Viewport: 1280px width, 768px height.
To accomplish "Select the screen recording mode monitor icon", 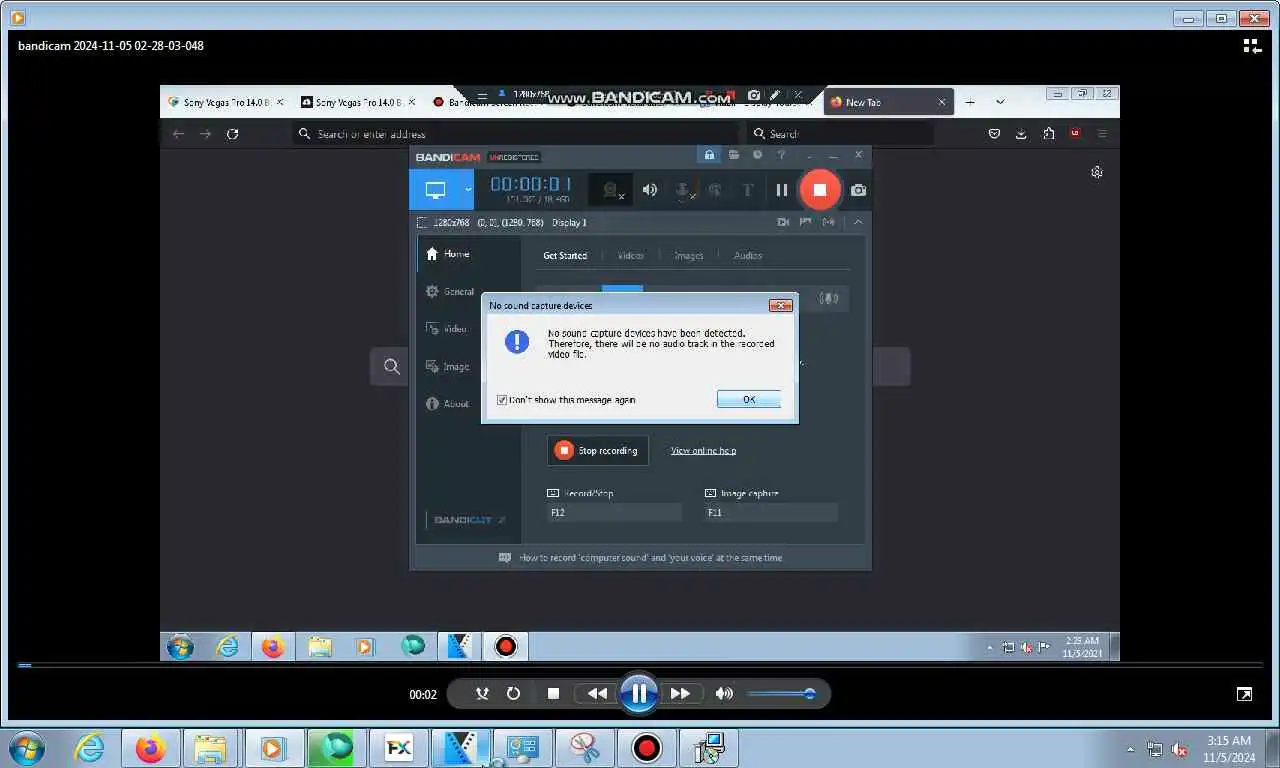I will coord(435,189).
